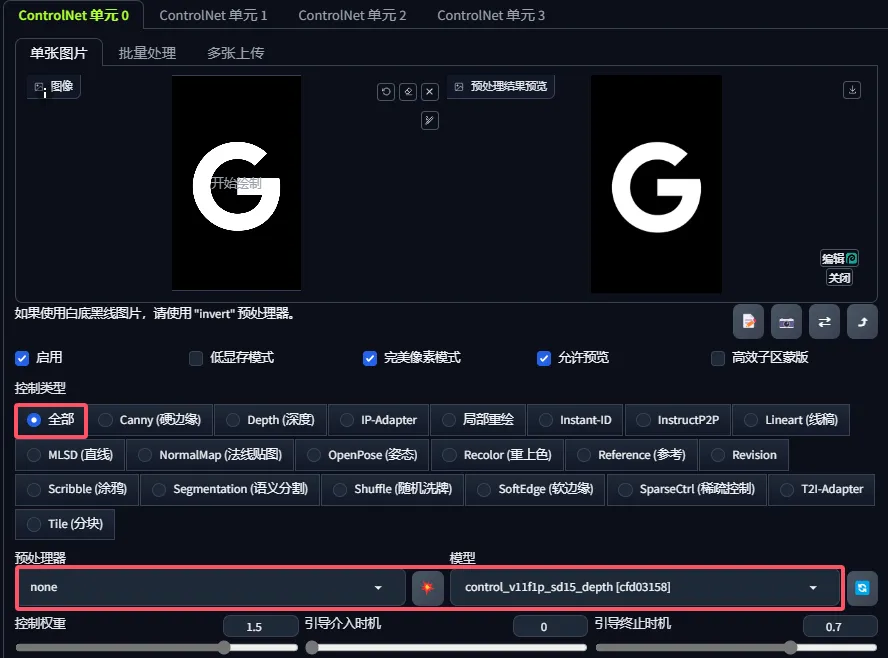The image size is (888, 658).
Task: Switch to ControlNet 单元 2 tab
Action: [352, 15]
